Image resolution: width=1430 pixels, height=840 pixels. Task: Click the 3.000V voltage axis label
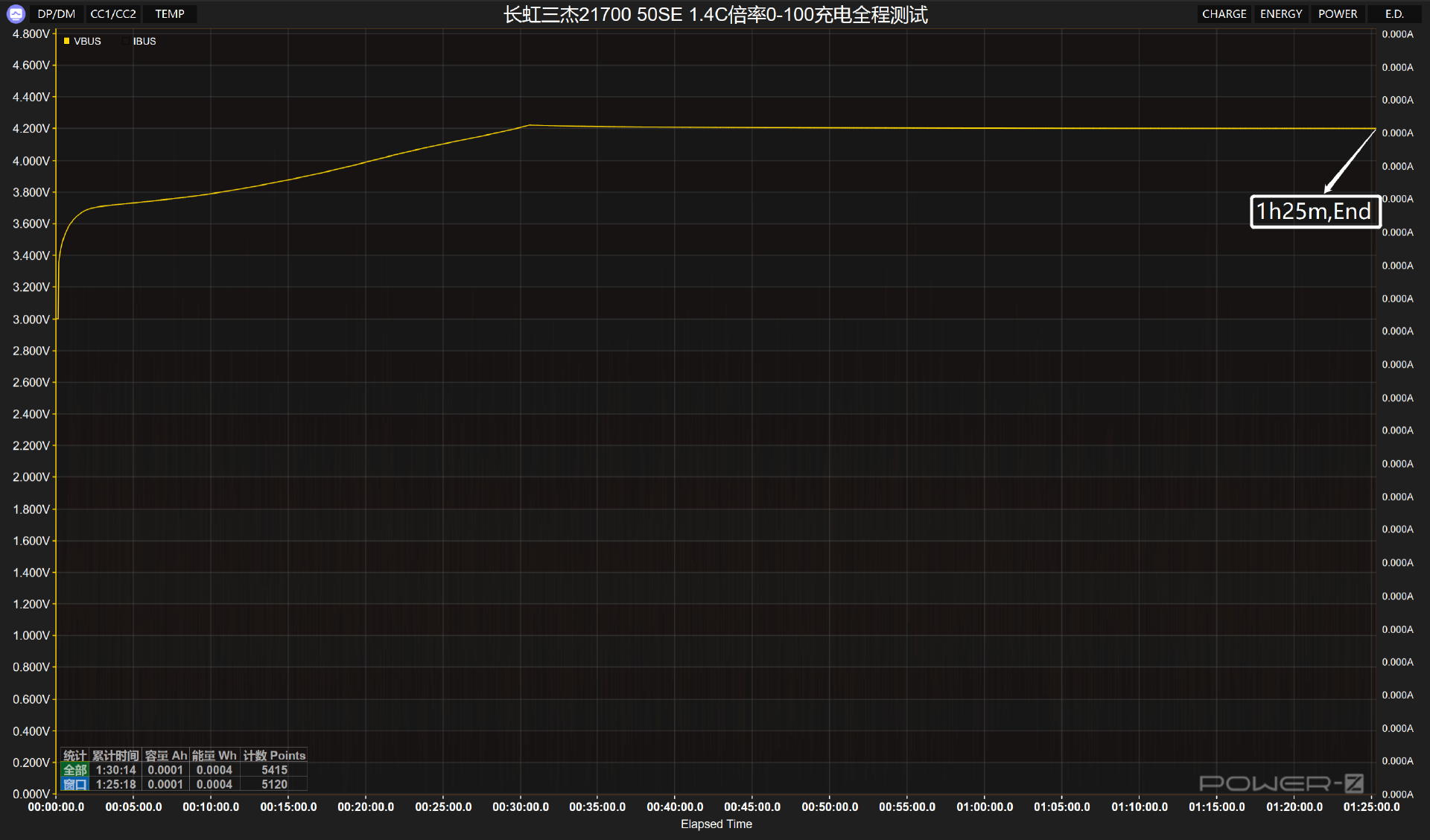31,319
